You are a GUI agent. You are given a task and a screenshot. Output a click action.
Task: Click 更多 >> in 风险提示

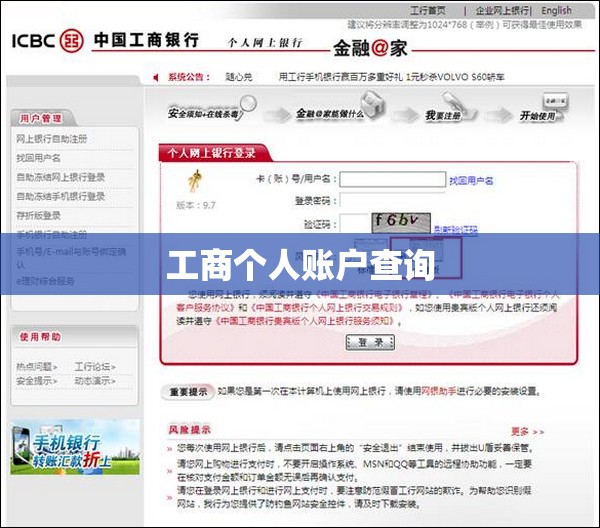(527, 432)
